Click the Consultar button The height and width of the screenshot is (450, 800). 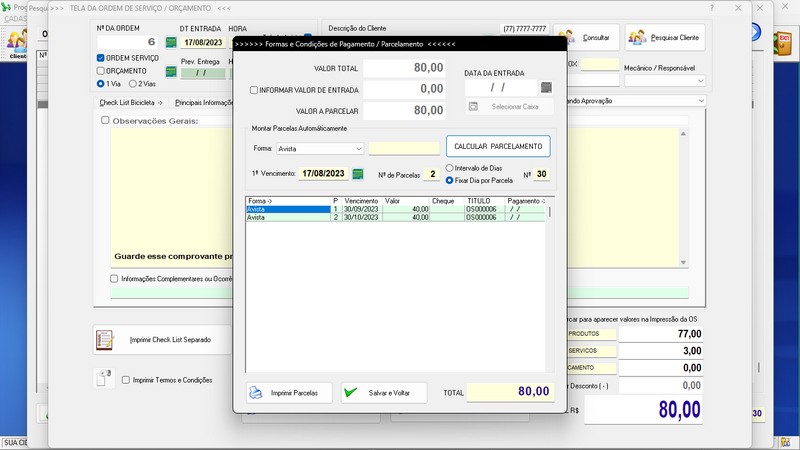[587, 38]
